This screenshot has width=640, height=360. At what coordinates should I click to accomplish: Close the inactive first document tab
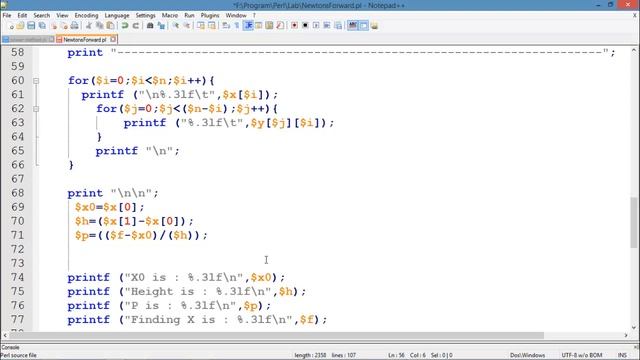pyautogui.click(x=51, y=39)
